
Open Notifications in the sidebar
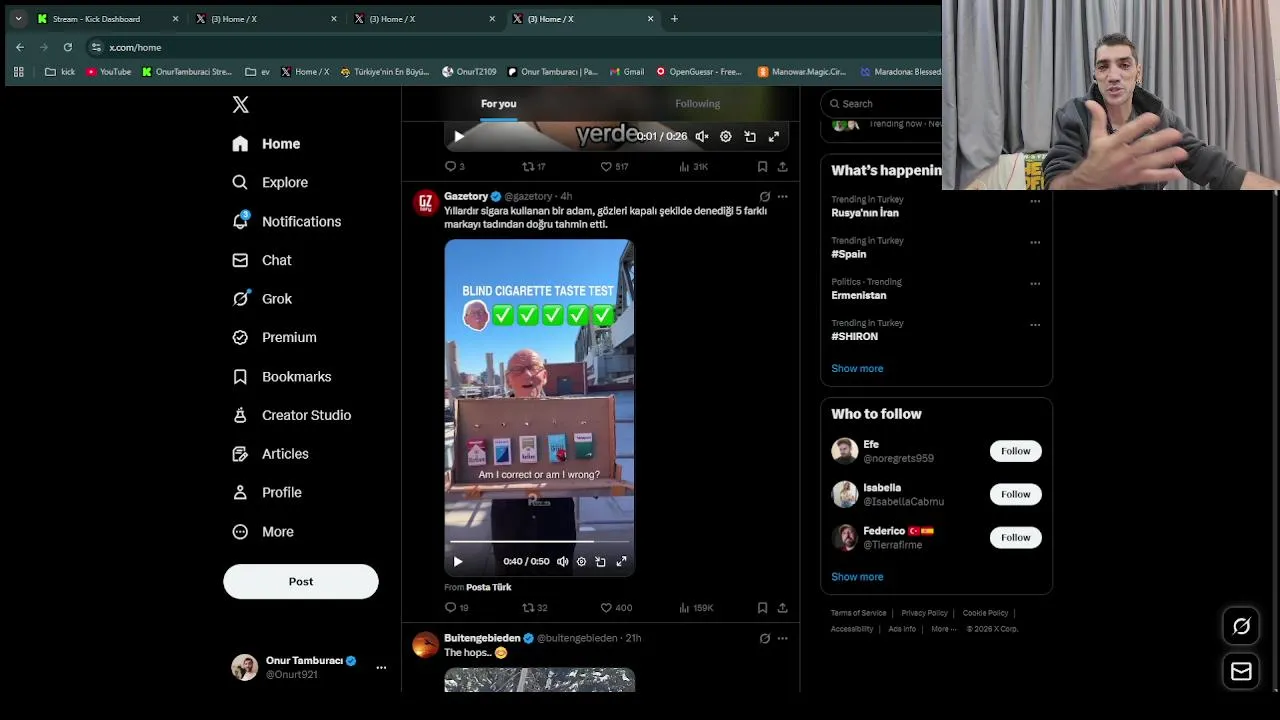[x=287, y=221]
